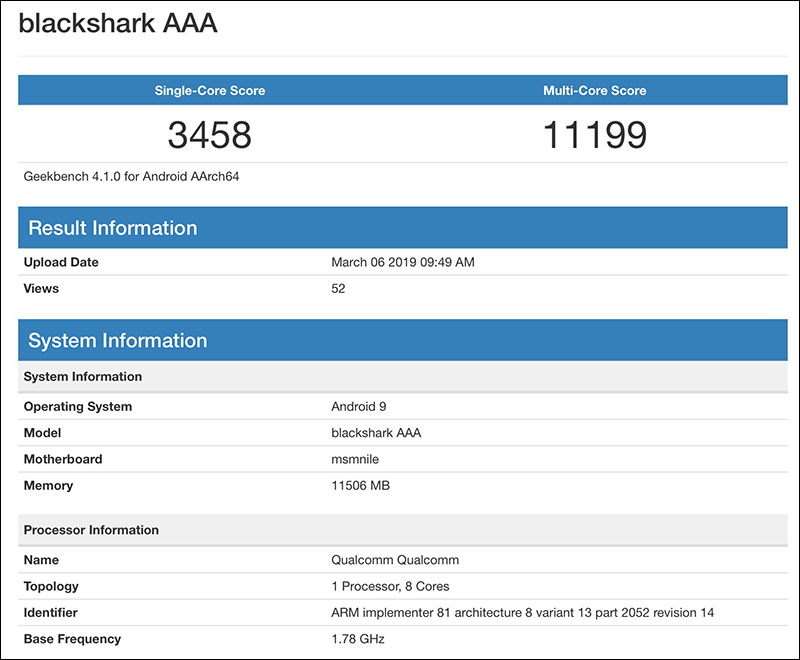The width and height of the screenshot is (800, 660).
Task: Click the Model value blackshark AAA
Action: click(x=376, y=433)
